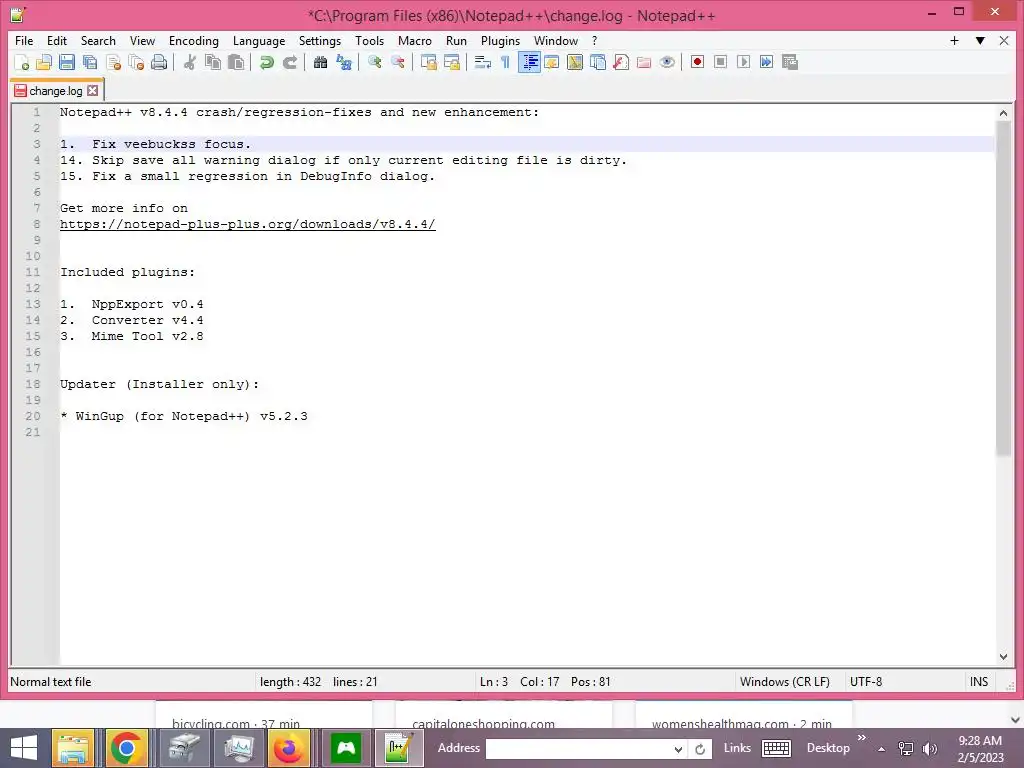Paste clipboard using the Paste icon
This screenshot has height=768, width=1024.
pos(236,62)
